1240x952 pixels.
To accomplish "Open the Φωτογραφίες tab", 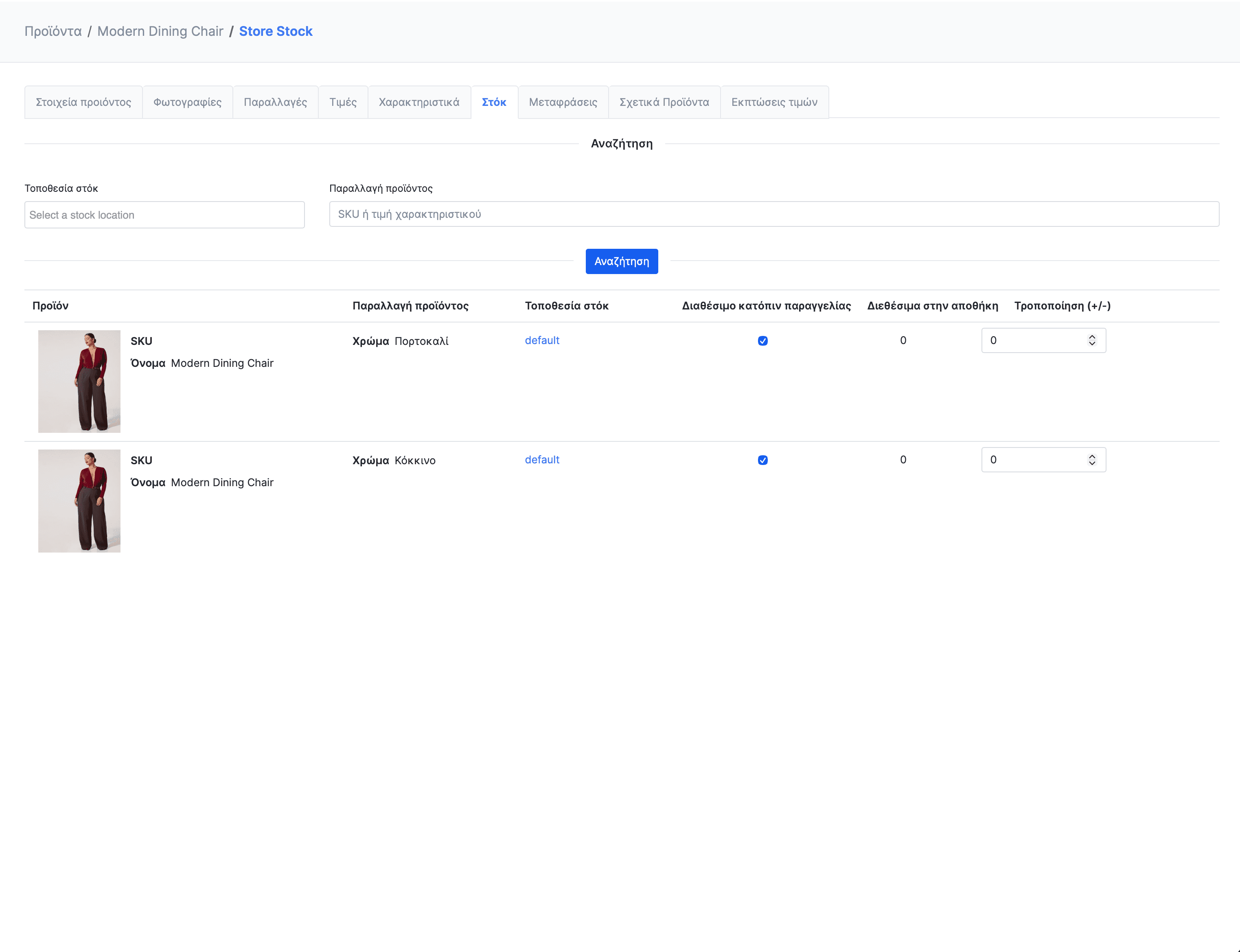I will pos(187,102).
